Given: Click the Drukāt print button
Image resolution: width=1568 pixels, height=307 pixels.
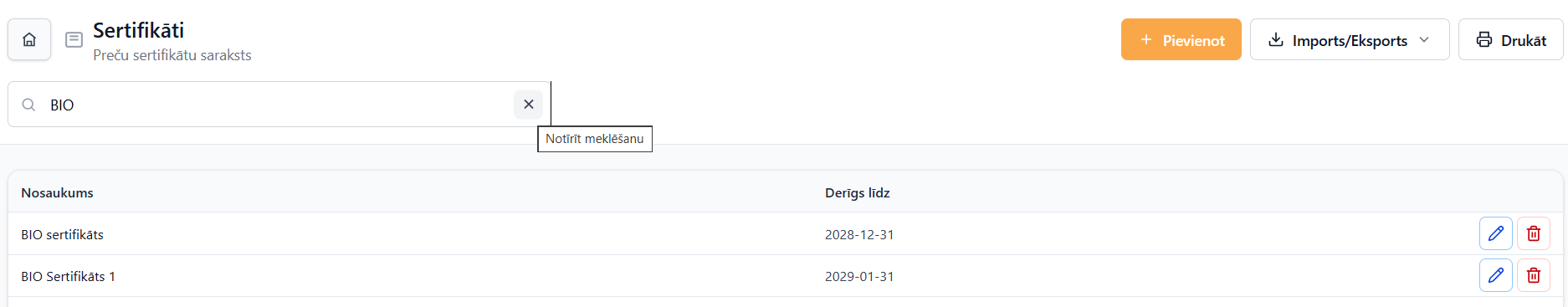Looking at the screenshot, I should tap(1510, 39).
